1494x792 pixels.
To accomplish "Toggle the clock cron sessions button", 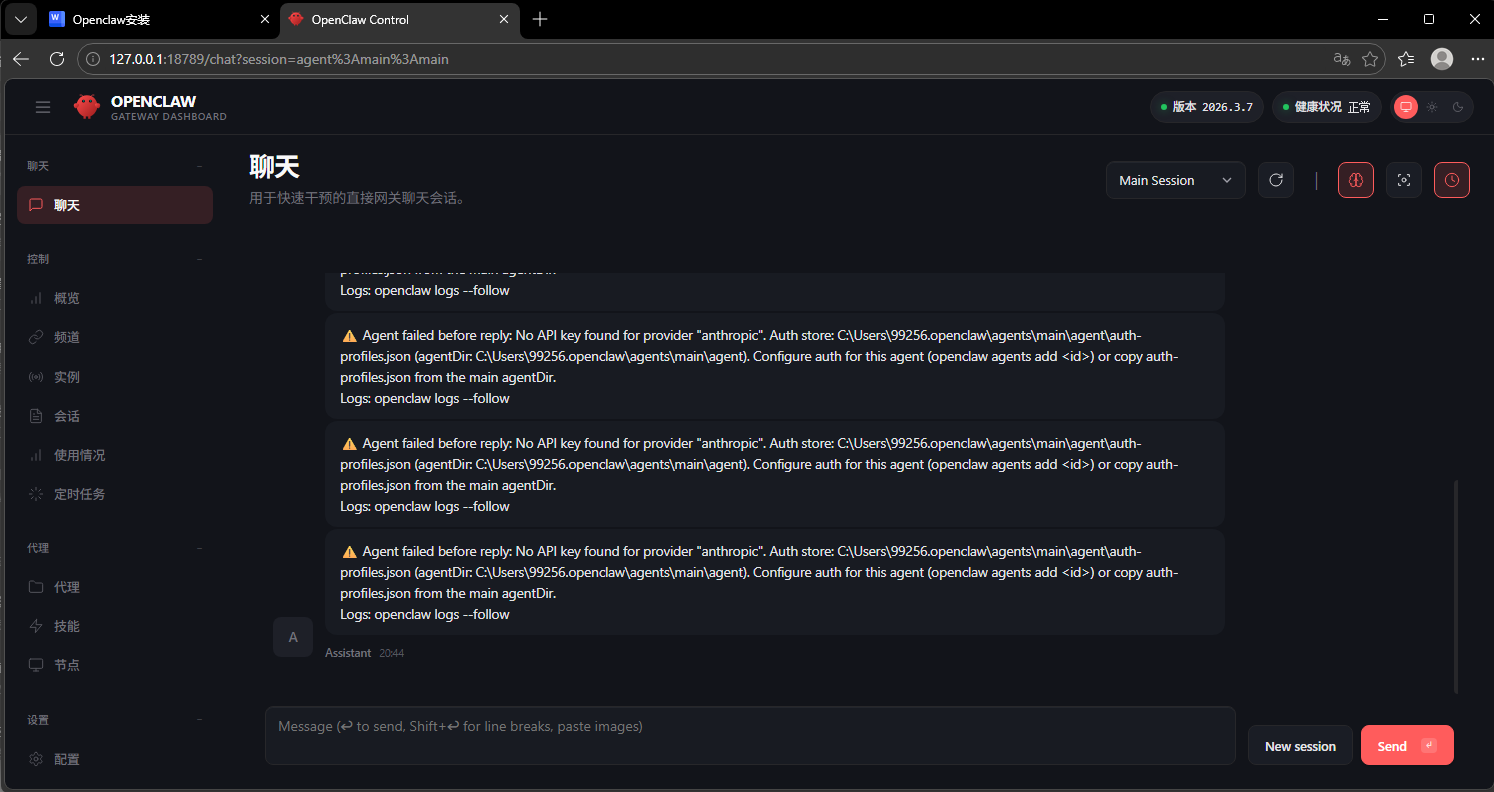I will [1452, 180].
